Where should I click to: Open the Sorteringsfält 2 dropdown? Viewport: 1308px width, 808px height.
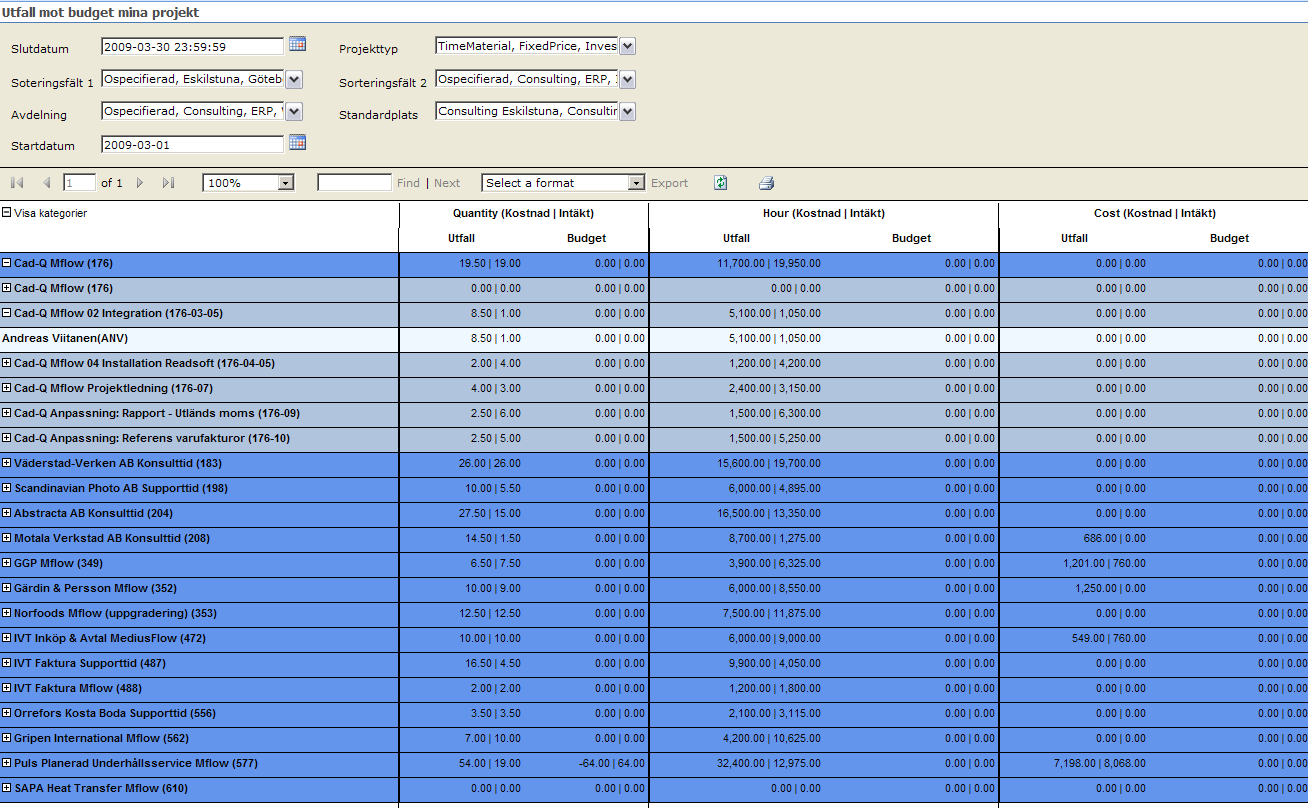[x=627, y=79]
